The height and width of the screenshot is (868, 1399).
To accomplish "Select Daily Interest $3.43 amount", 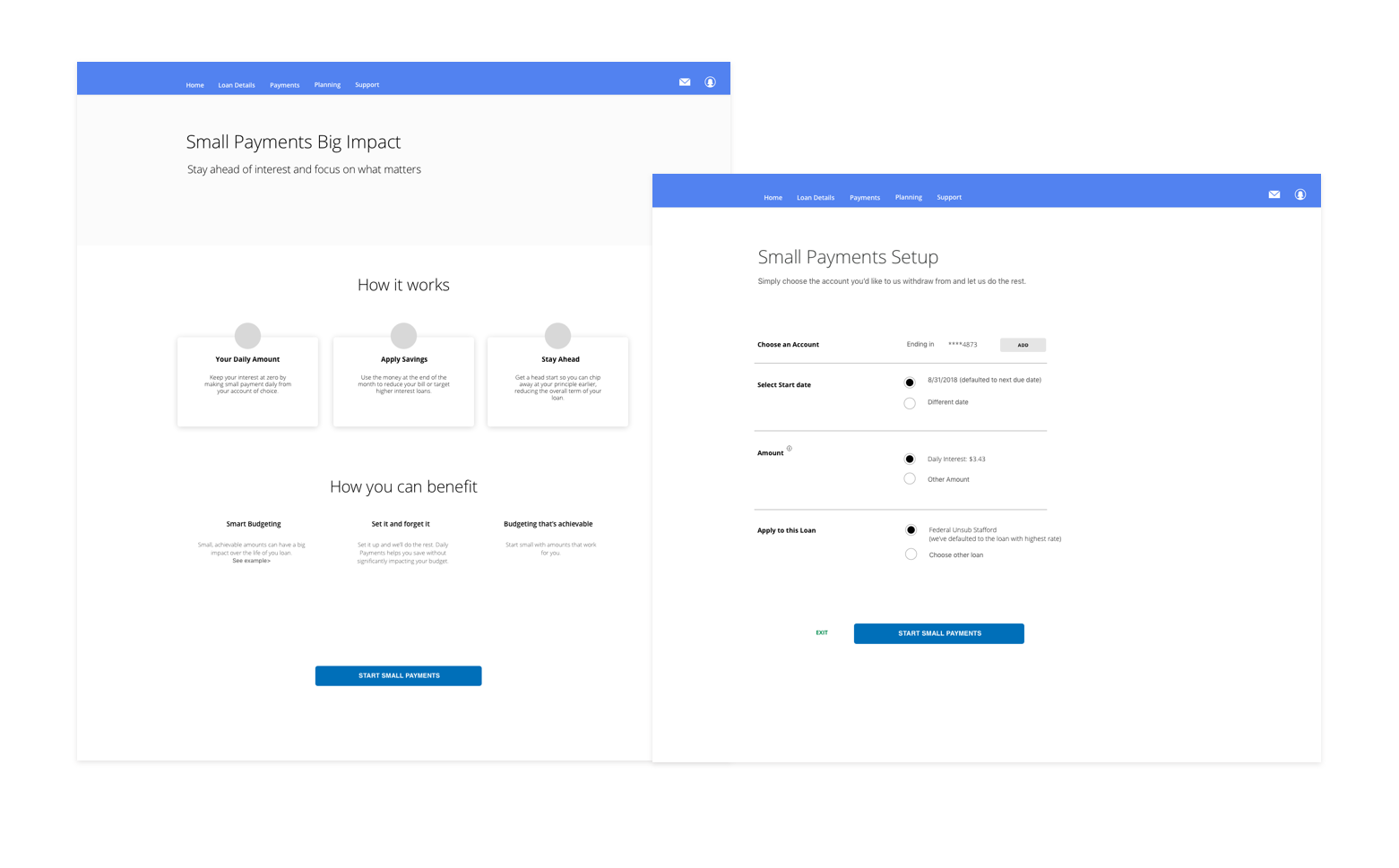I will pyautogui.click(x=909, y=459).
